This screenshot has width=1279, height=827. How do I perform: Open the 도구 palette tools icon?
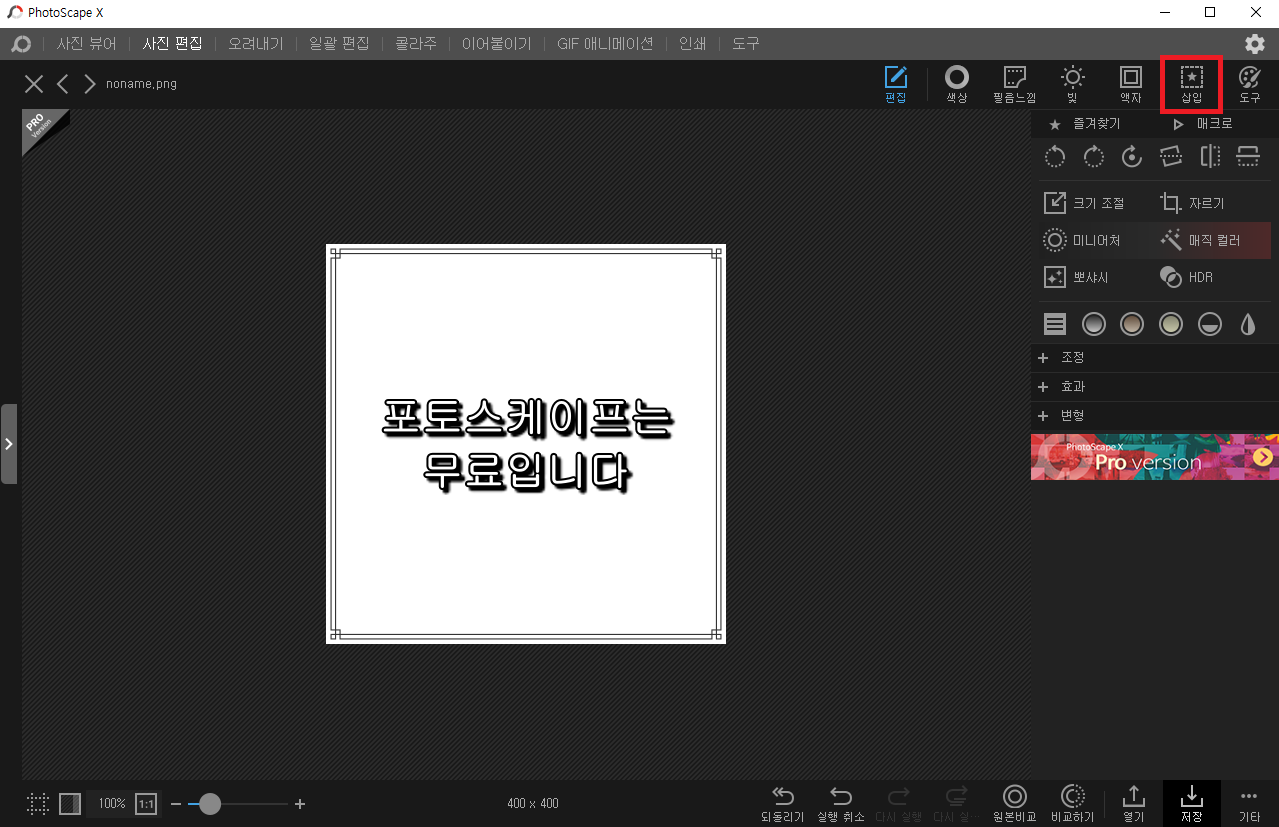(1250, 84)
